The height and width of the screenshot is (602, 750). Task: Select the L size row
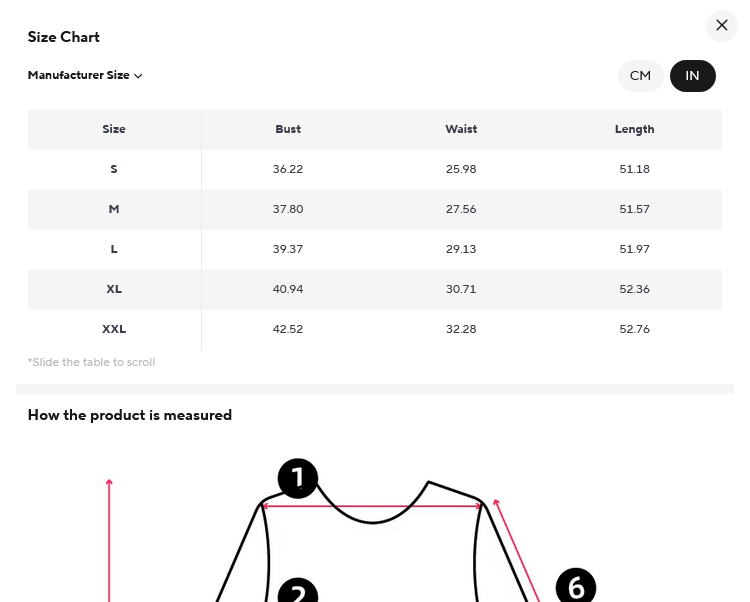coord(114,249)
